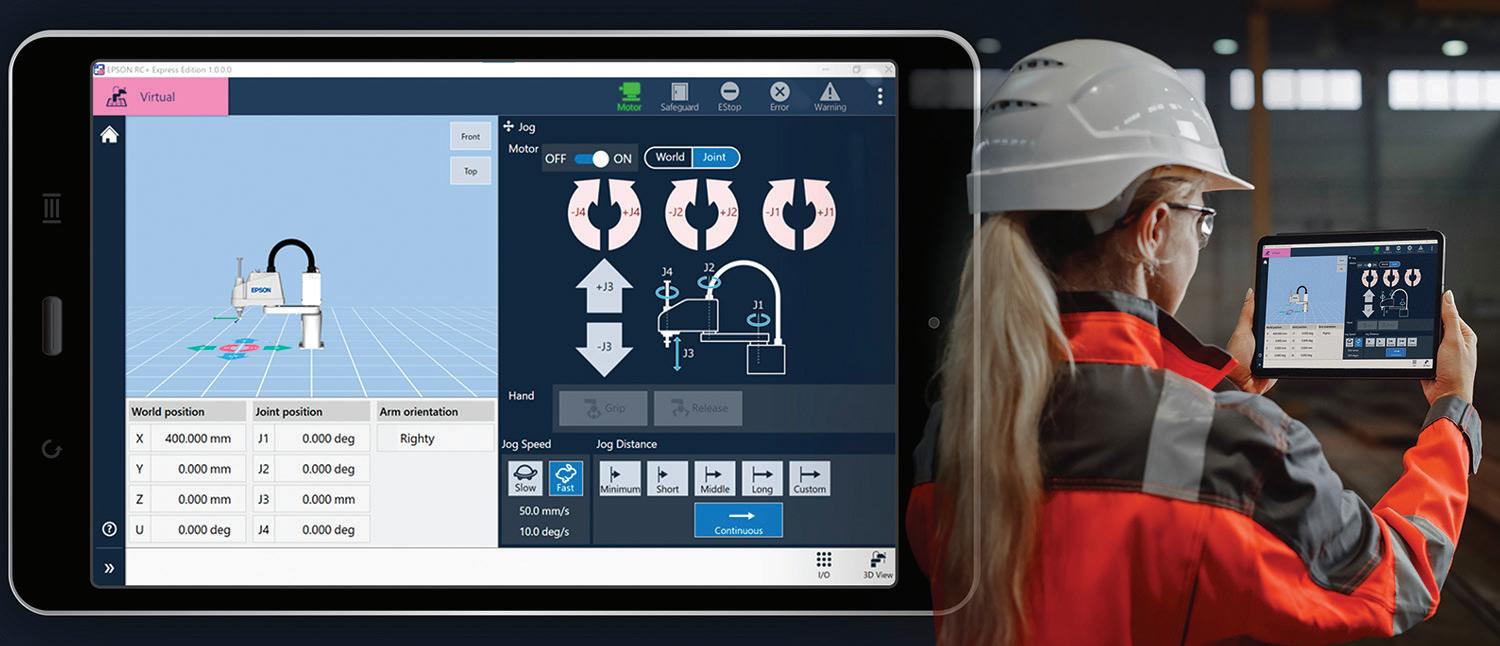Click the J3 joint position value

click(x=322, y=499)
